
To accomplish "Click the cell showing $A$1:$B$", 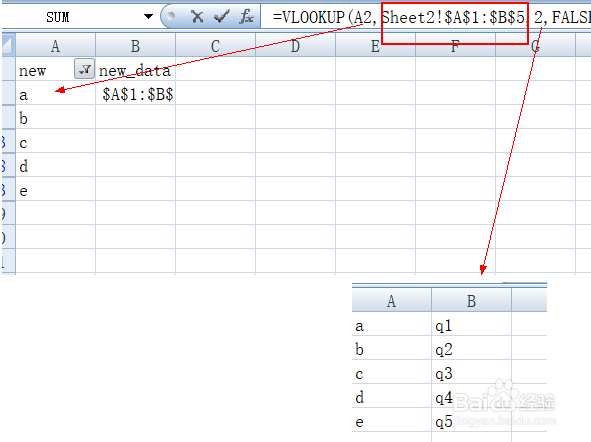I will [135, 94].
